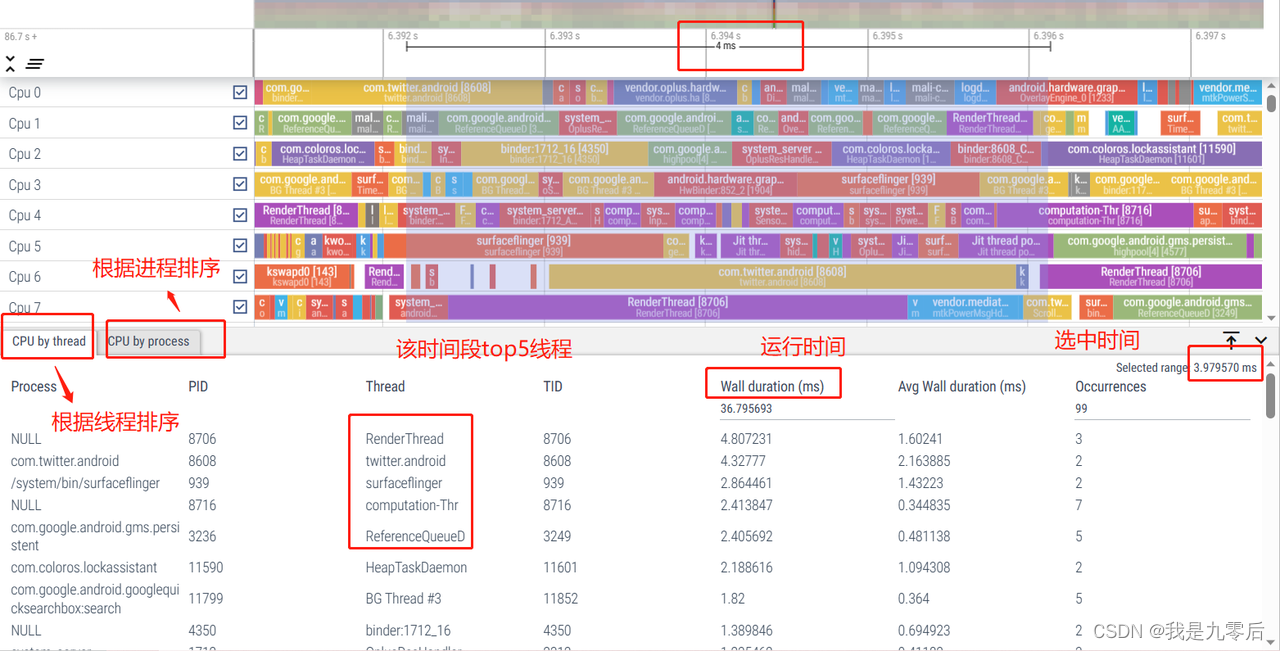This screenshot has width=1280, height=651.
Task: Click the 4 ms selection span label
Action: [x=725, y=47]
